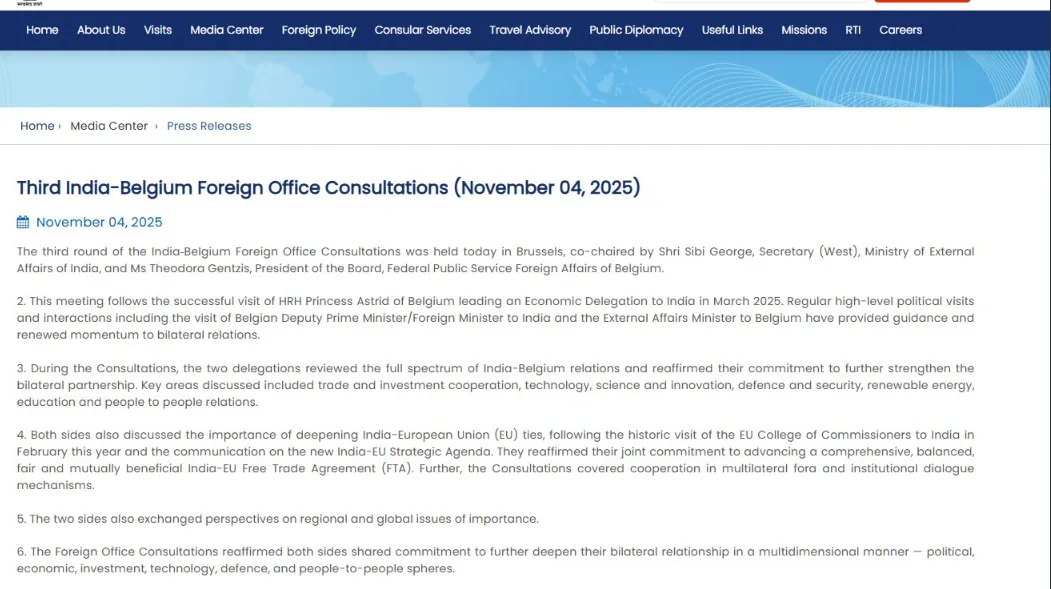Open the Press Releases breadcrumb link

click(209, 126)
